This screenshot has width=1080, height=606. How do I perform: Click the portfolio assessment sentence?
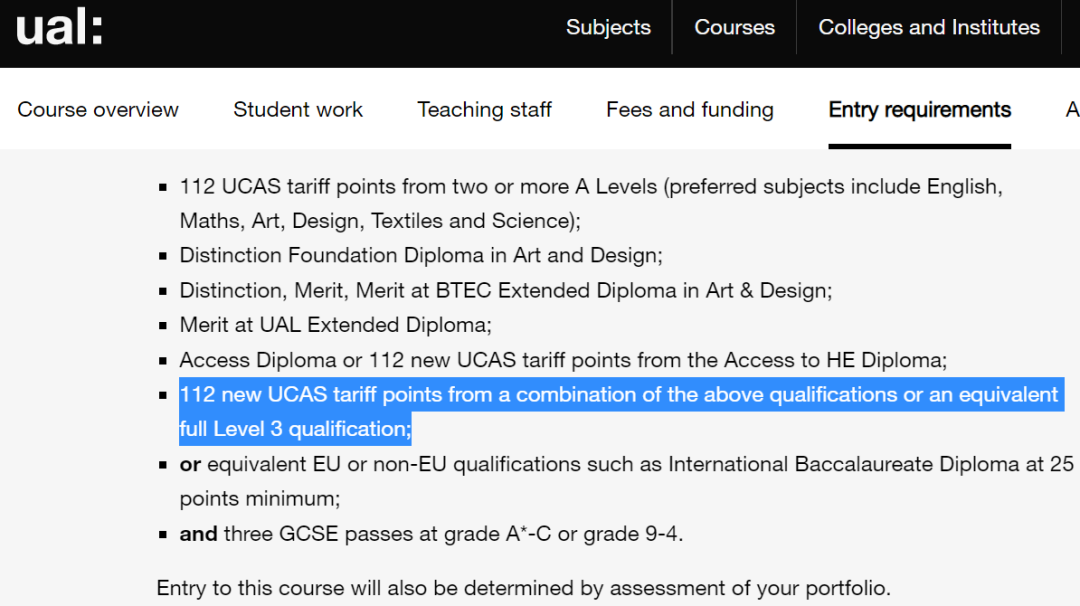point(523,588)
